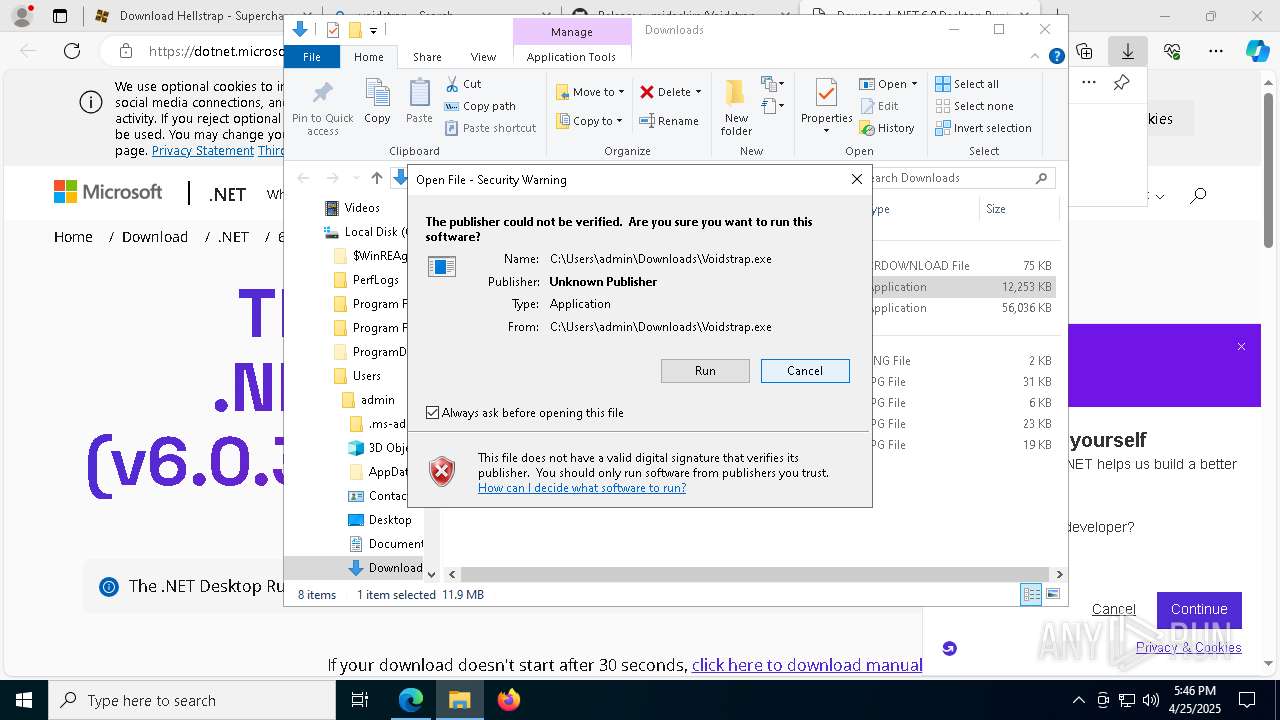Image resolution: width=1280 pixels, height=720 pixels.
Task: Switch Explorer to details view icon
Action: pyautogui.click(x=1031, y=594)
